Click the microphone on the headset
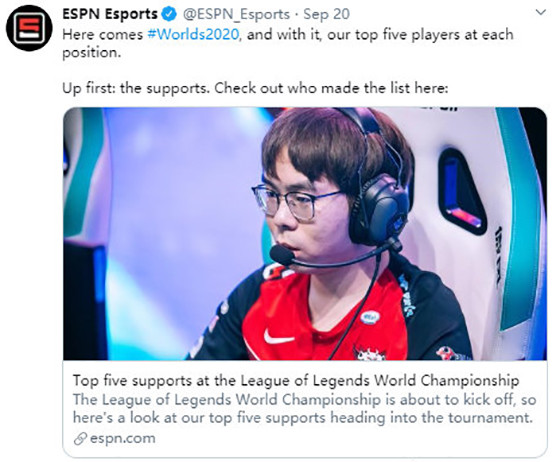560x462 pixels. (x=282, y=255)
